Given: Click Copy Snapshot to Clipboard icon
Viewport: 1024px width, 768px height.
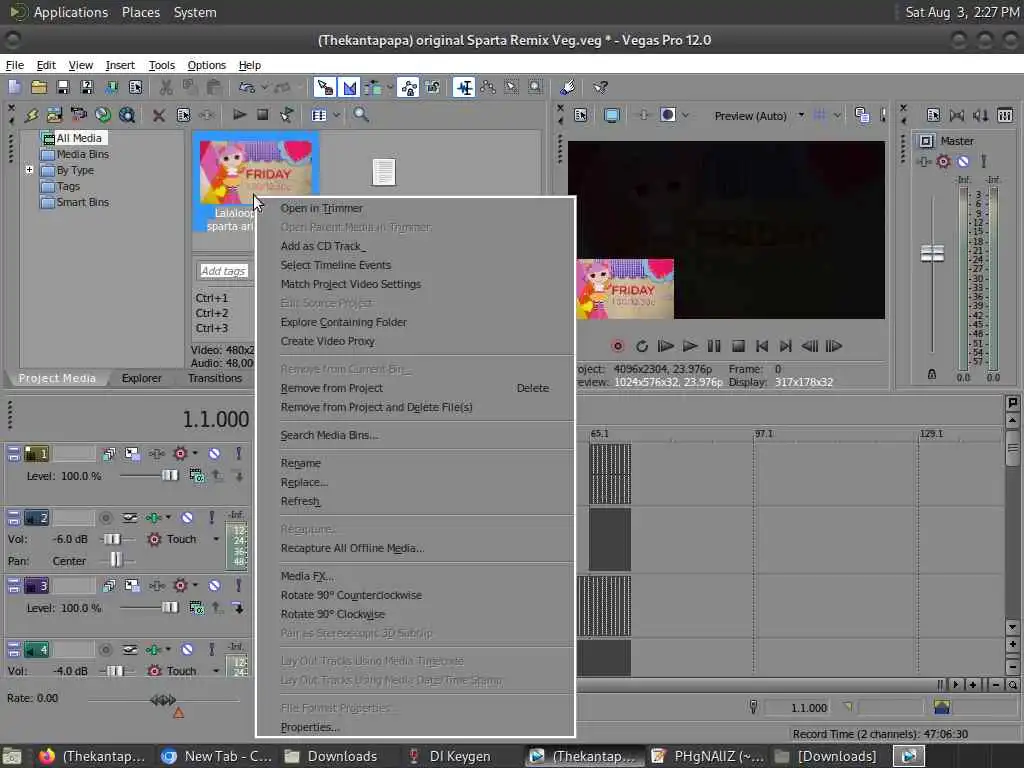Looking at the screenshot, I should tap(861, 116).
